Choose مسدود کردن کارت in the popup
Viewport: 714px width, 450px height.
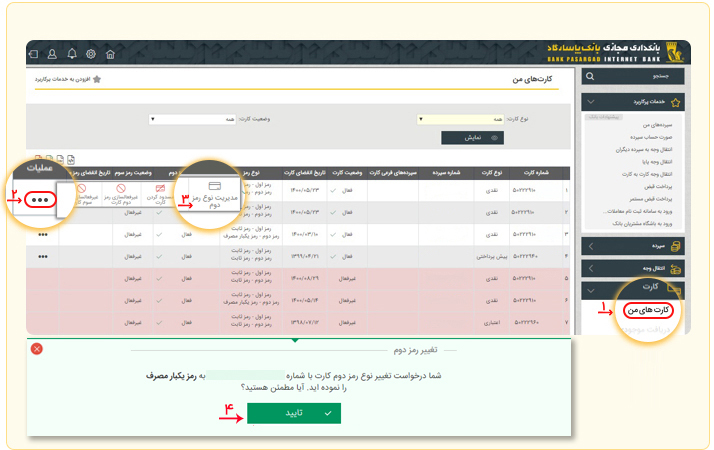(160, 194)
